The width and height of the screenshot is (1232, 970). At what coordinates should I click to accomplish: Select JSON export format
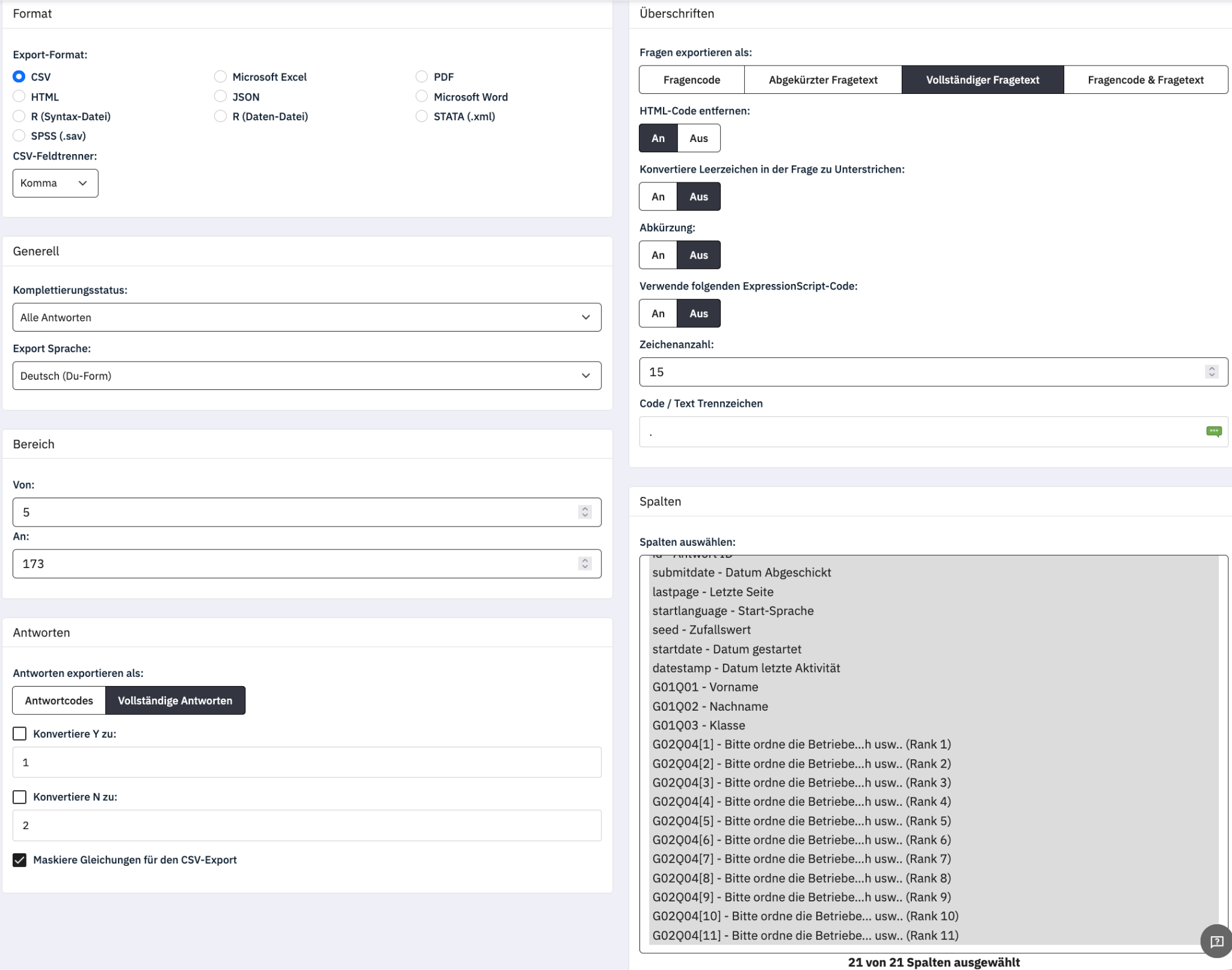[221, 97]
